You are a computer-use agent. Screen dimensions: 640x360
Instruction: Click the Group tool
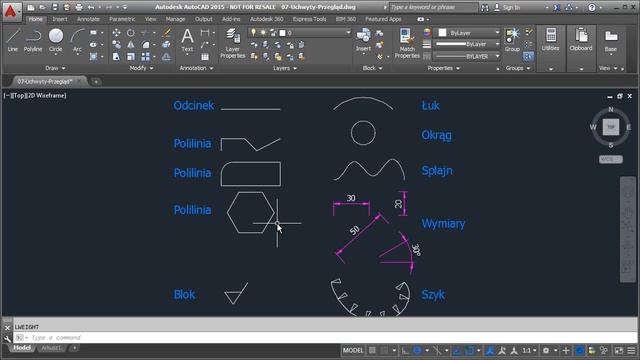coord(512,40)
